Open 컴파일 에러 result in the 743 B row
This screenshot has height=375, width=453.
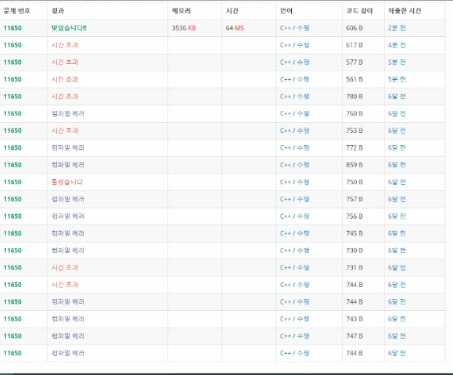68,319
